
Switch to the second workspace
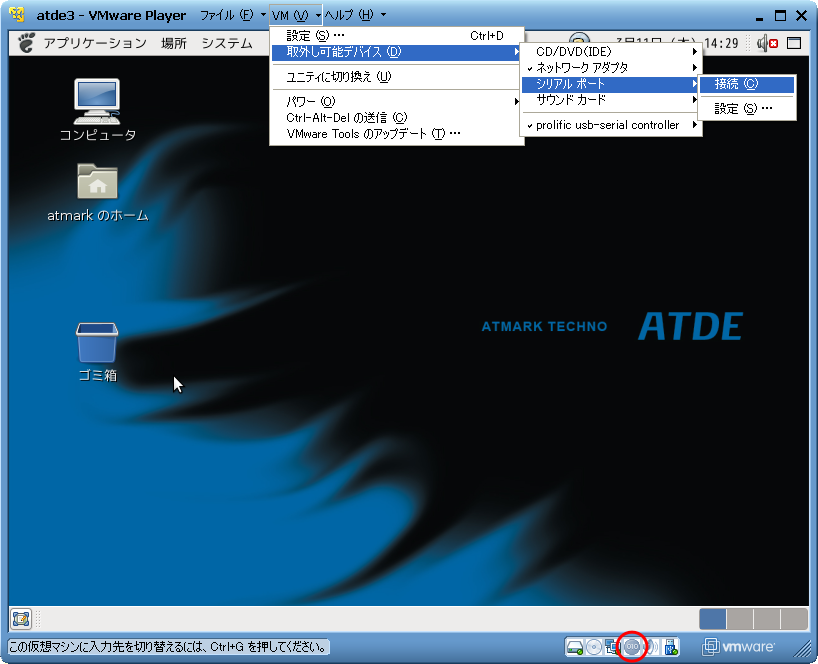pyautogui.click(x=740, y=619)
